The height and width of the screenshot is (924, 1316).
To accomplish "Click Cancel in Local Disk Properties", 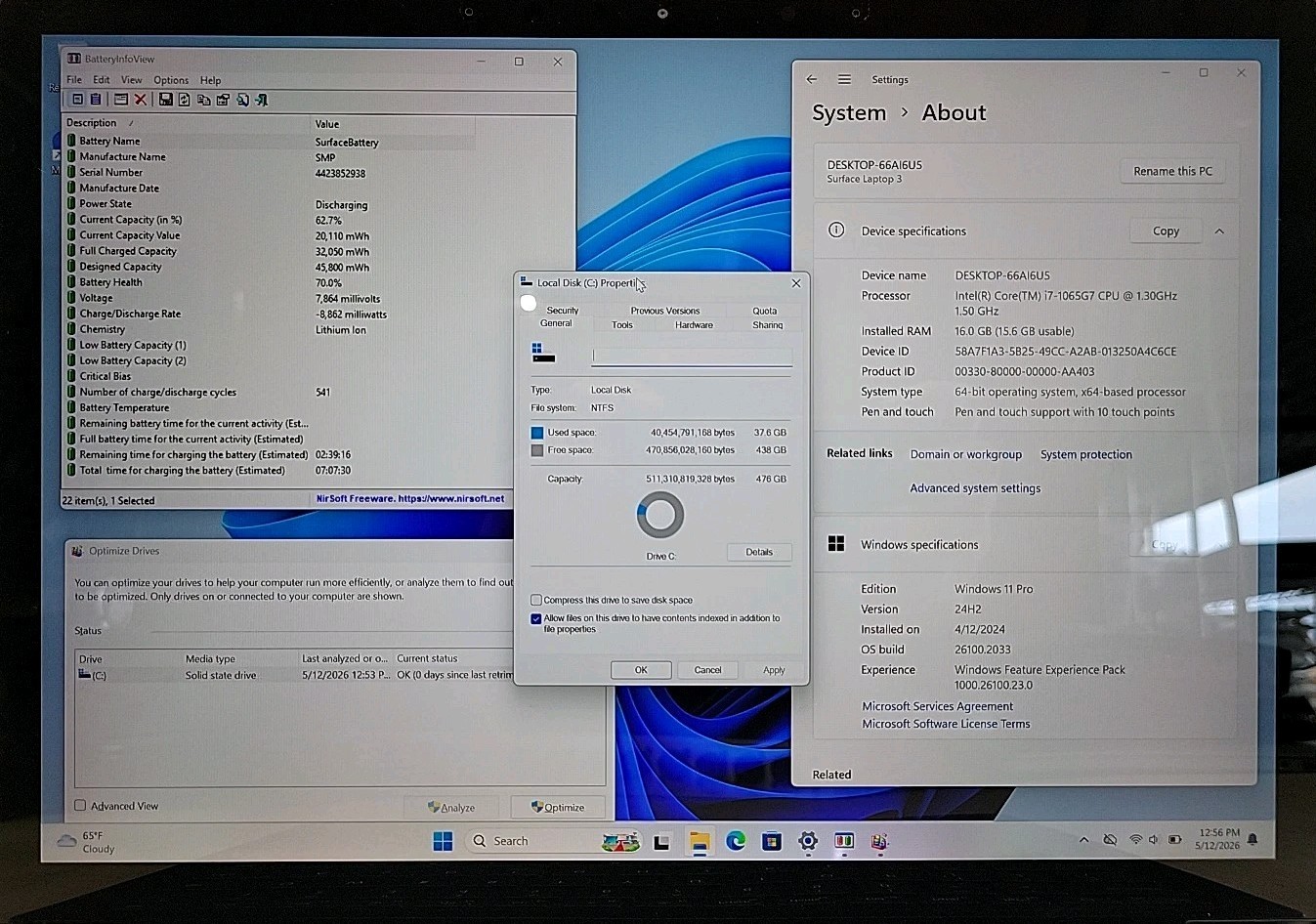I will pyautogui.click(x=707, y=670).
